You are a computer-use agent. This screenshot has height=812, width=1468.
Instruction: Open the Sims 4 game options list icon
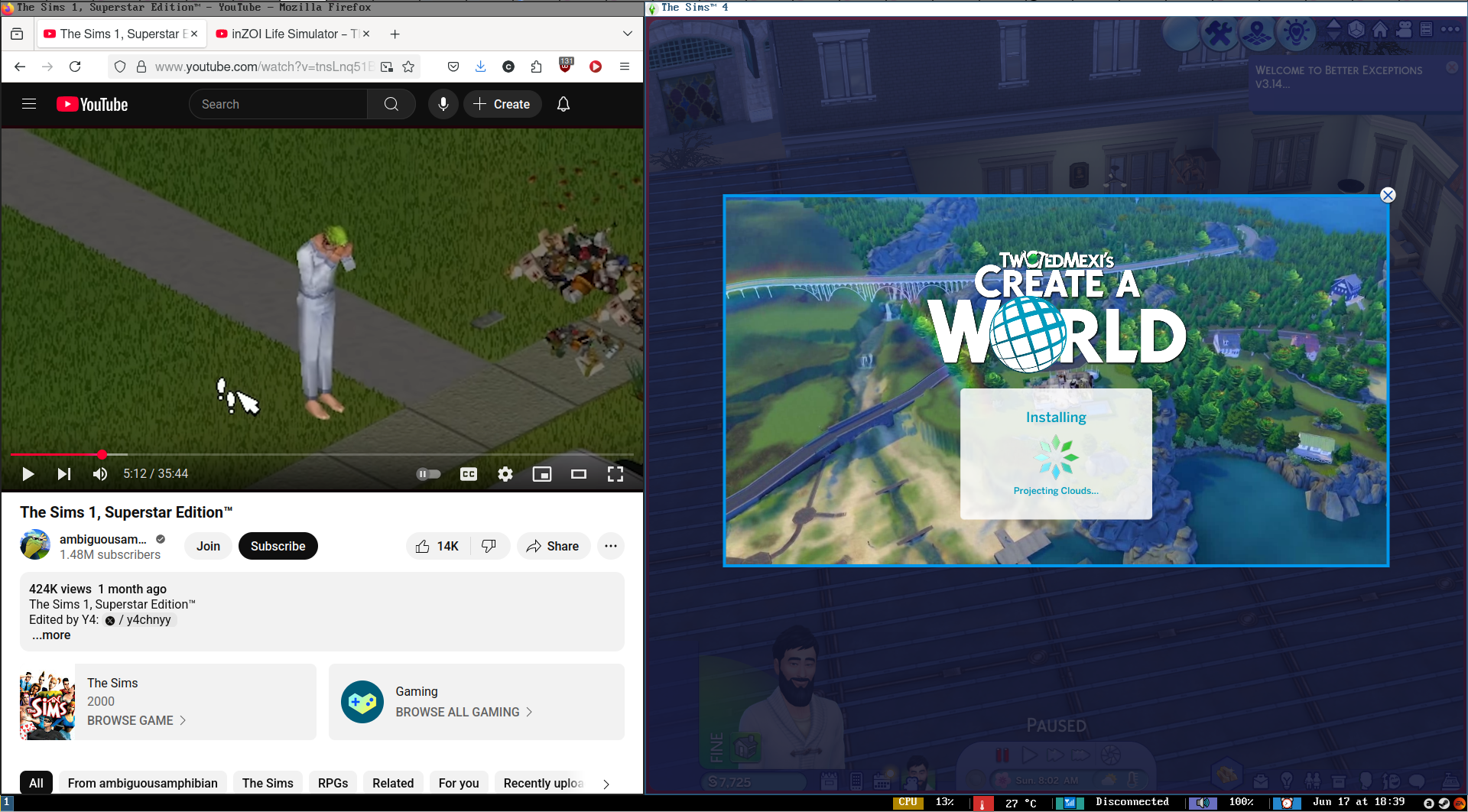point(1426,30)
